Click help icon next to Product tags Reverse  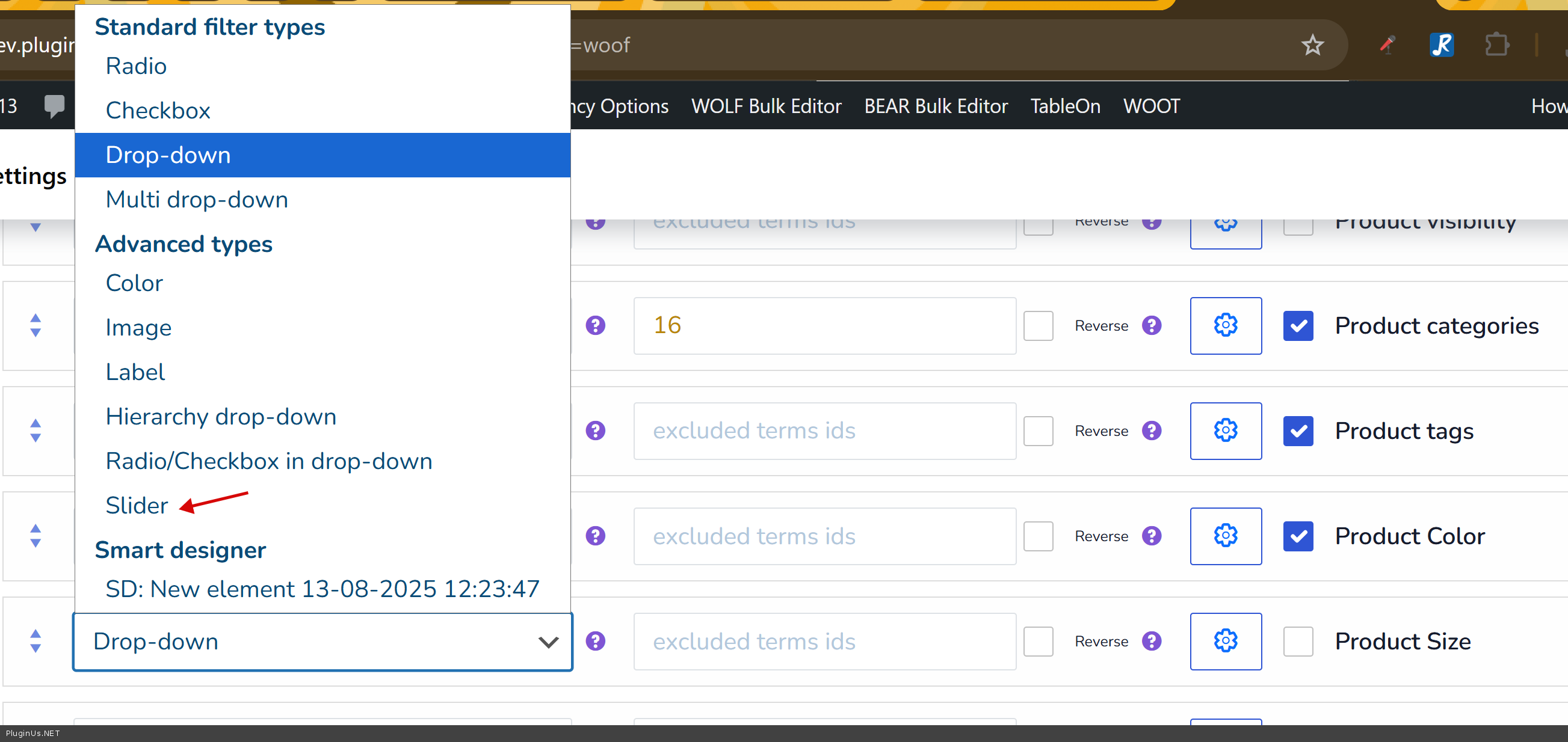[1152, 431]
